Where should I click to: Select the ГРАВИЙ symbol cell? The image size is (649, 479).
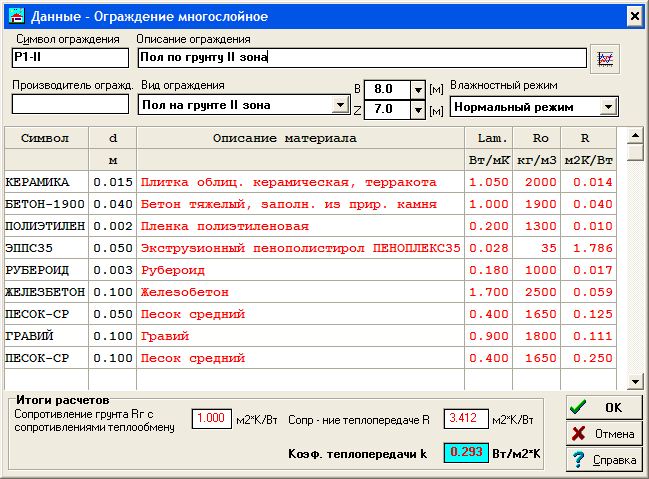46,336
